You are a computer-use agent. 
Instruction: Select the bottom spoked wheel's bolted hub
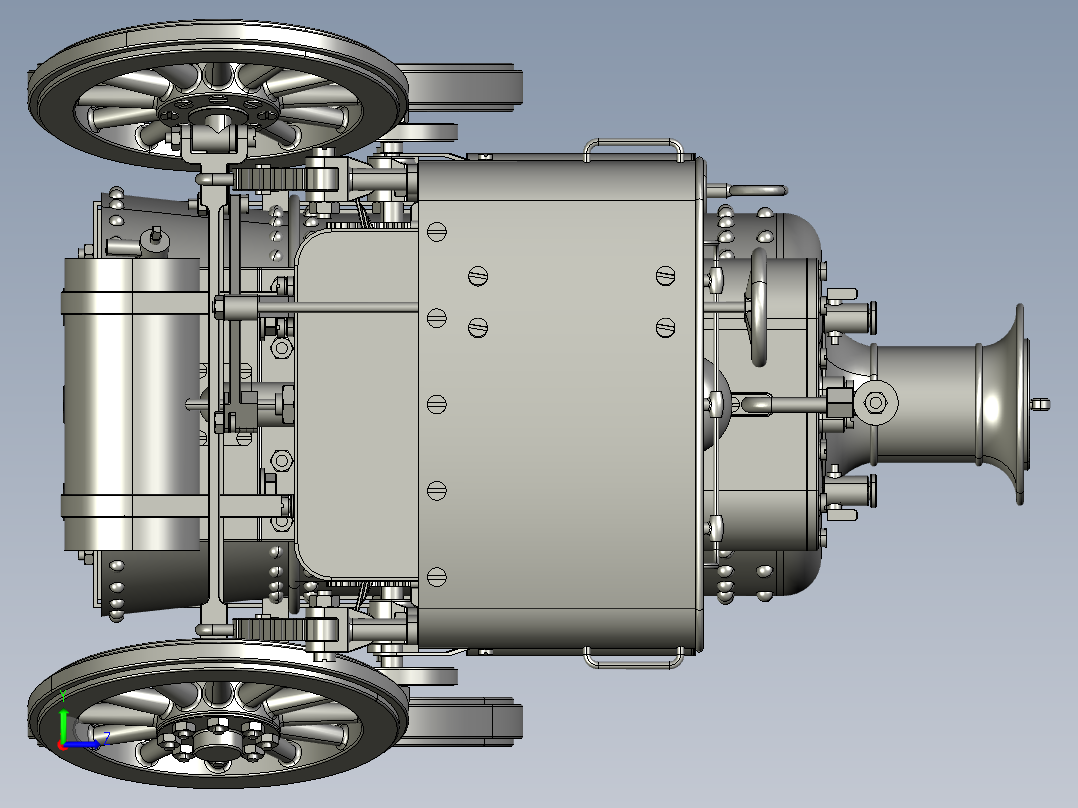[217, 741]
